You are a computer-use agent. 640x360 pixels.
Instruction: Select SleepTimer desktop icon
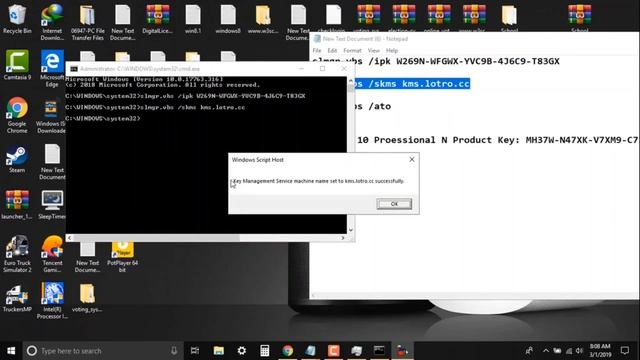(52, 205)
